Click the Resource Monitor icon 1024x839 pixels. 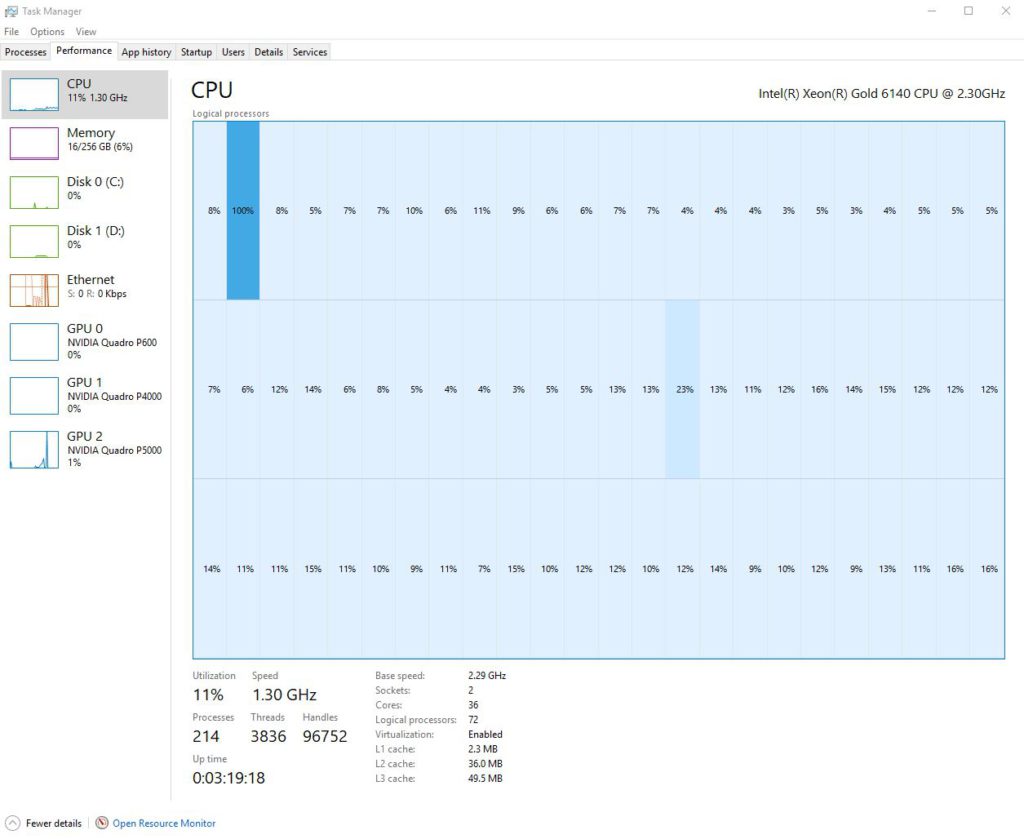point(102,823)
